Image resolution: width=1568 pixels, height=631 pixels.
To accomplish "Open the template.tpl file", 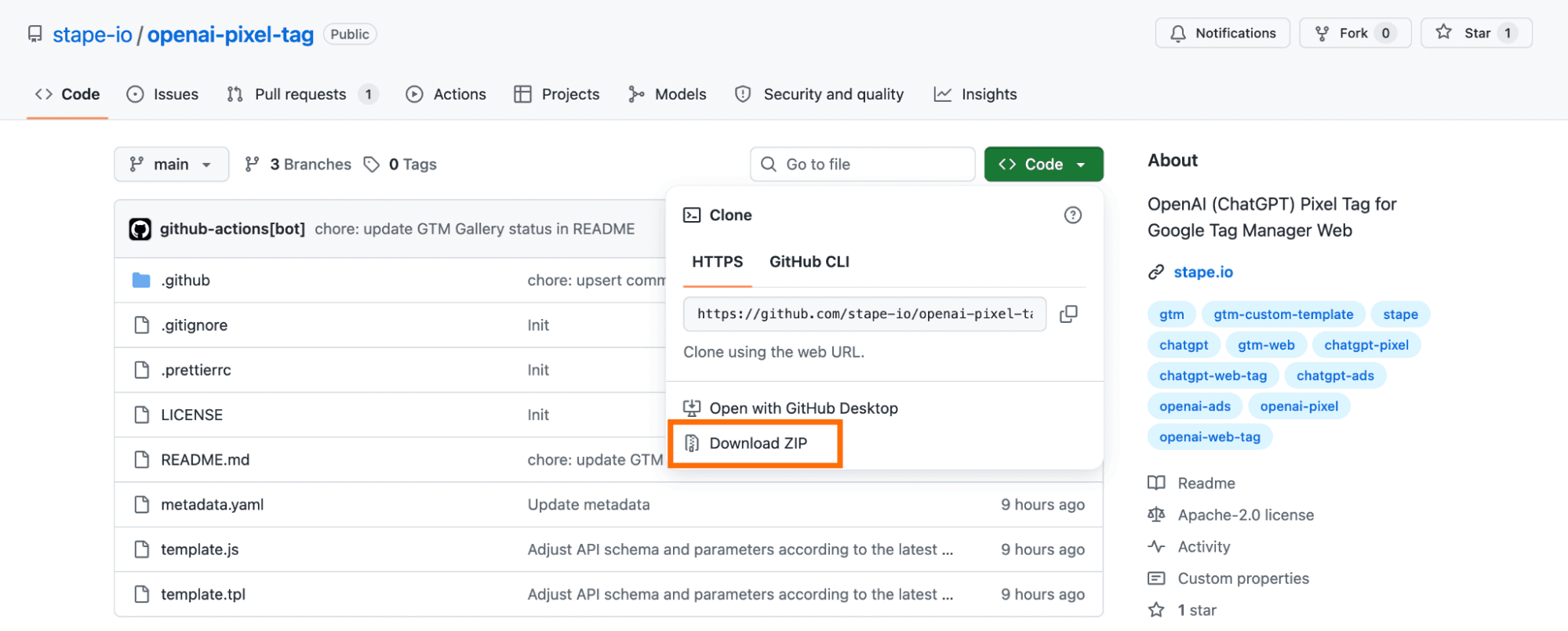I will [x=203, y=594].
